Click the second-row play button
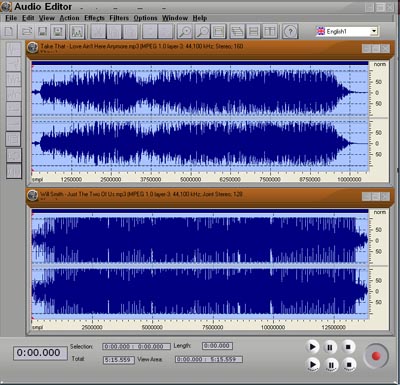This screenshot has width=400, height=385. [x=312, y=364]
